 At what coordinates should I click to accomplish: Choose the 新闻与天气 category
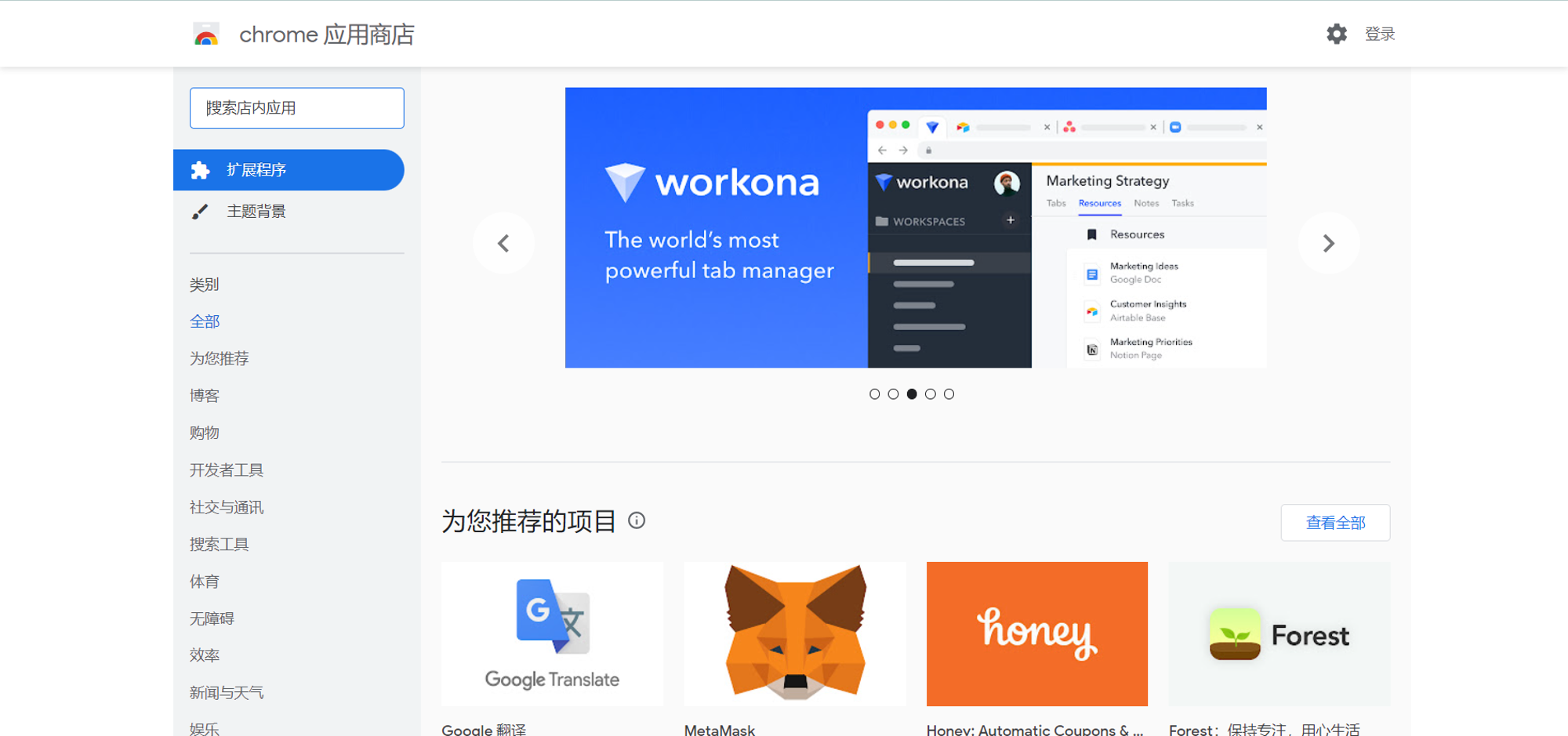[x=227, y=693]
